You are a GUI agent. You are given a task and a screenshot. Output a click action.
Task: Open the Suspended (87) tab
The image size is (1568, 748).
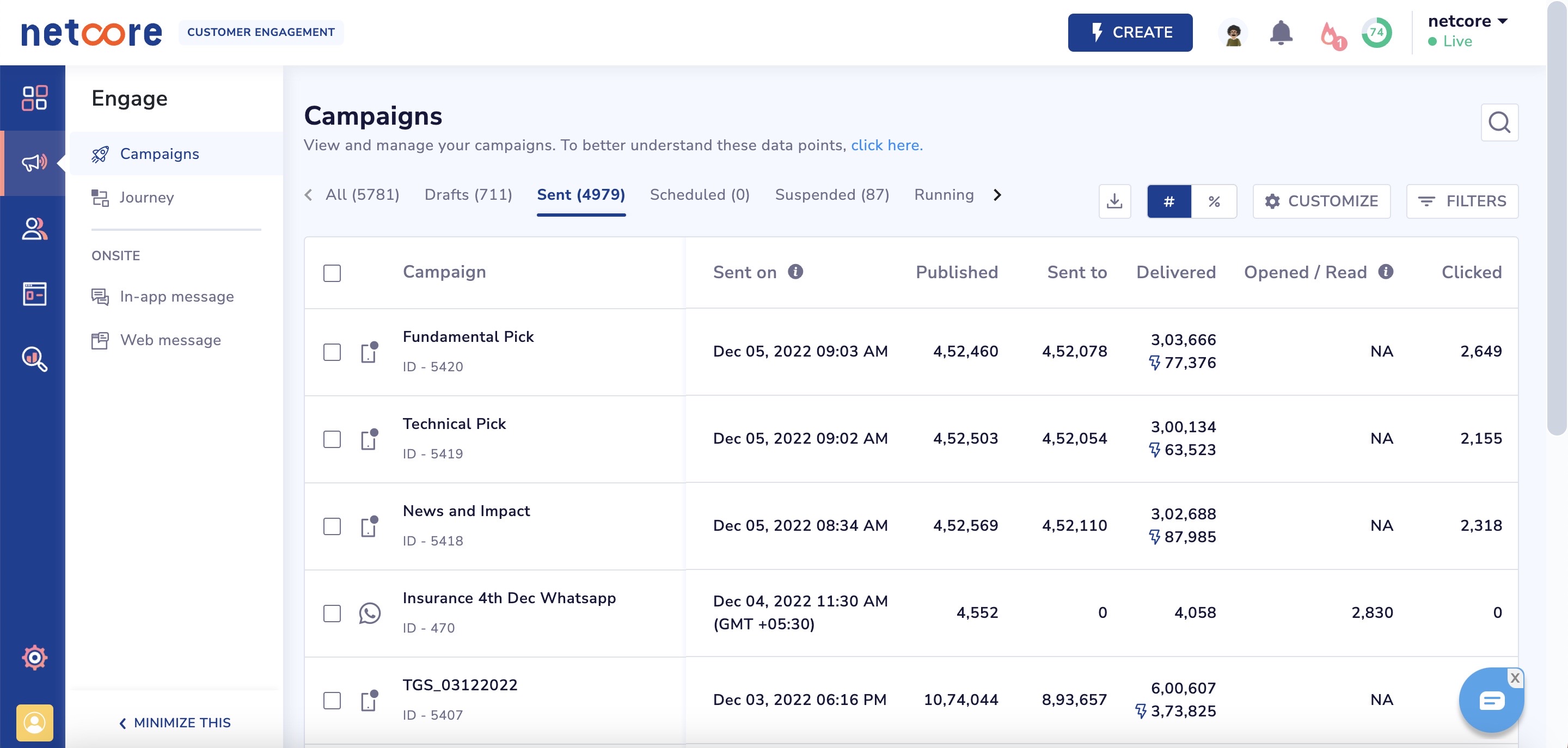tap(831, 195)
